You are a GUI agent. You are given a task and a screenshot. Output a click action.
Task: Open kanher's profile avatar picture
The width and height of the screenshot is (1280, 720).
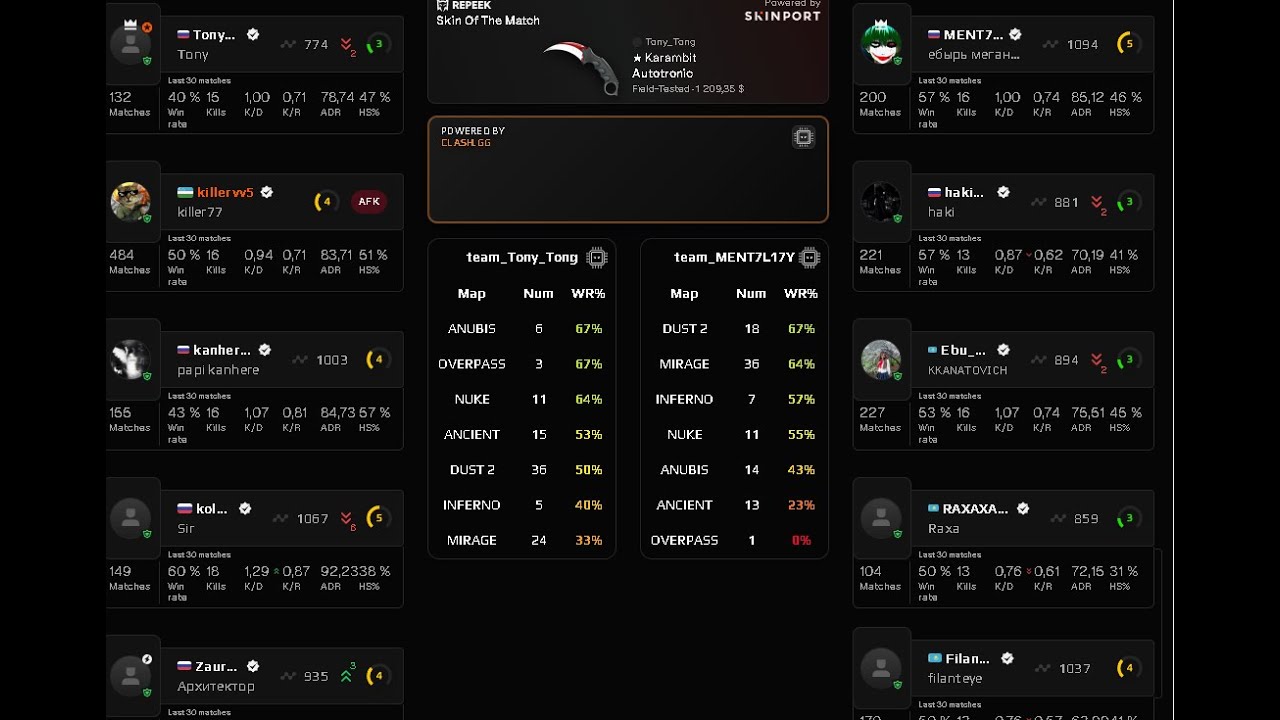pos(130,360)
